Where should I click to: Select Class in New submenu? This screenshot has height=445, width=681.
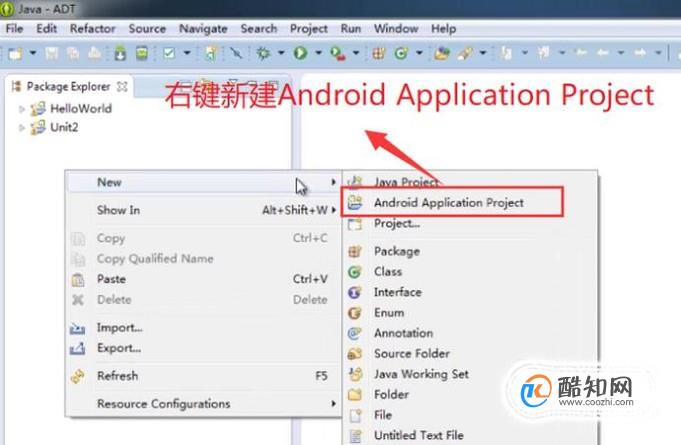[x=470, y=272]
